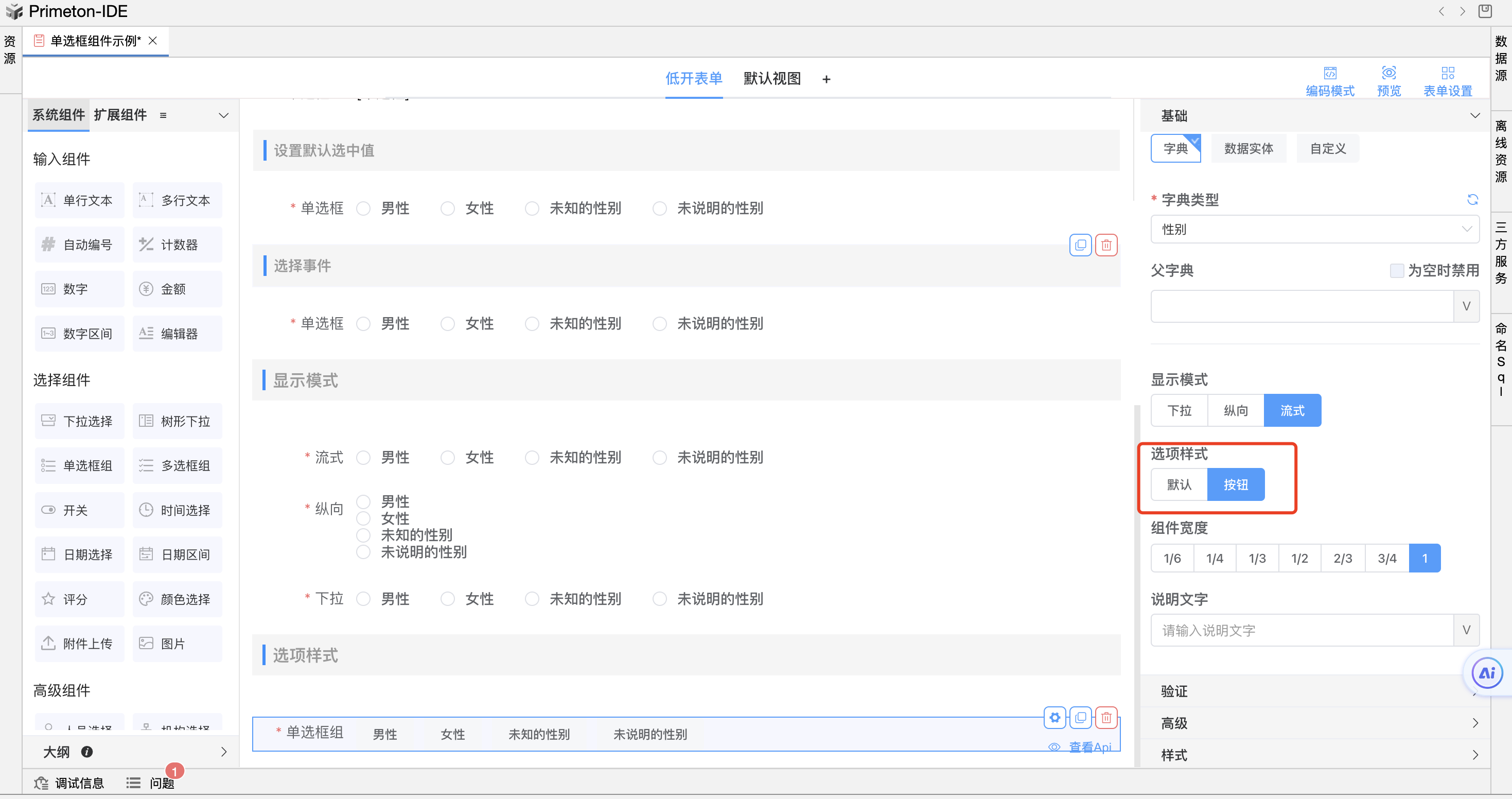Click the blue gear settings icon on 单选框组
The image size is (1512, 799).
(x=1055, y=717)
